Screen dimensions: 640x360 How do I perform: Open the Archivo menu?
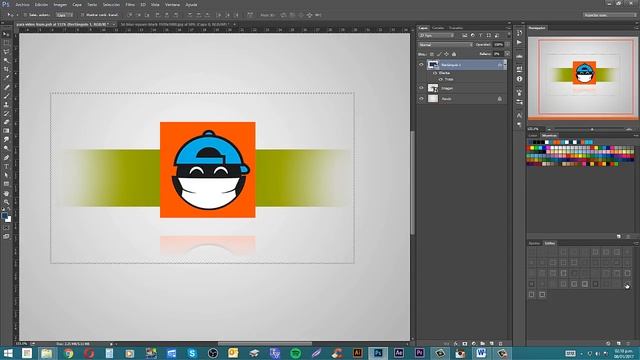(x=22, y=4)
